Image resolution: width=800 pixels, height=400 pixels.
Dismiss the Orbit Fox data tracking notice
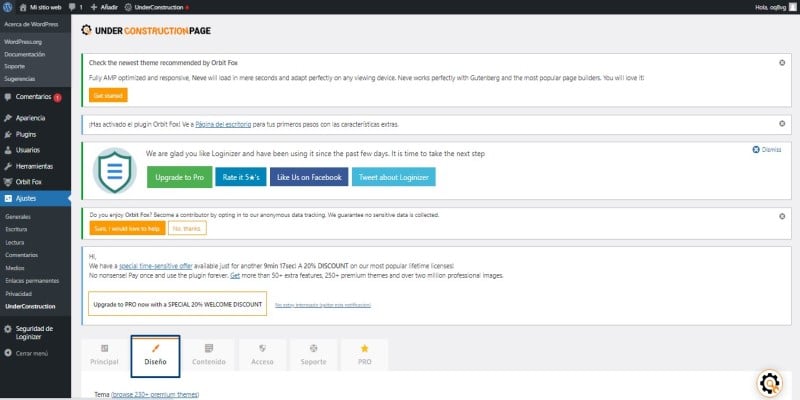coord(782,216)
